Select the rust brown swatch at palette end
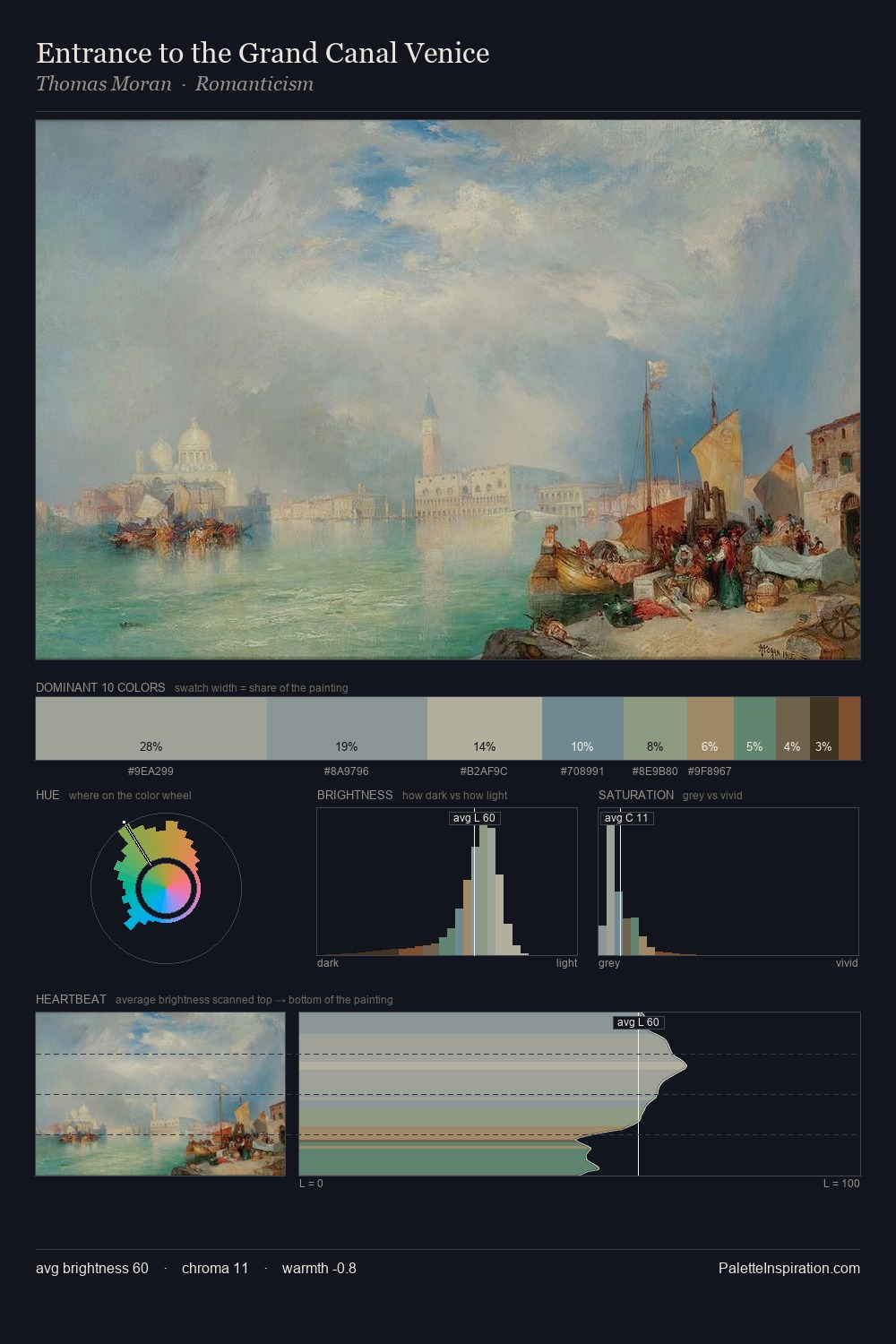This screenshot has width=896, height=1344. (x=849, y=728)
